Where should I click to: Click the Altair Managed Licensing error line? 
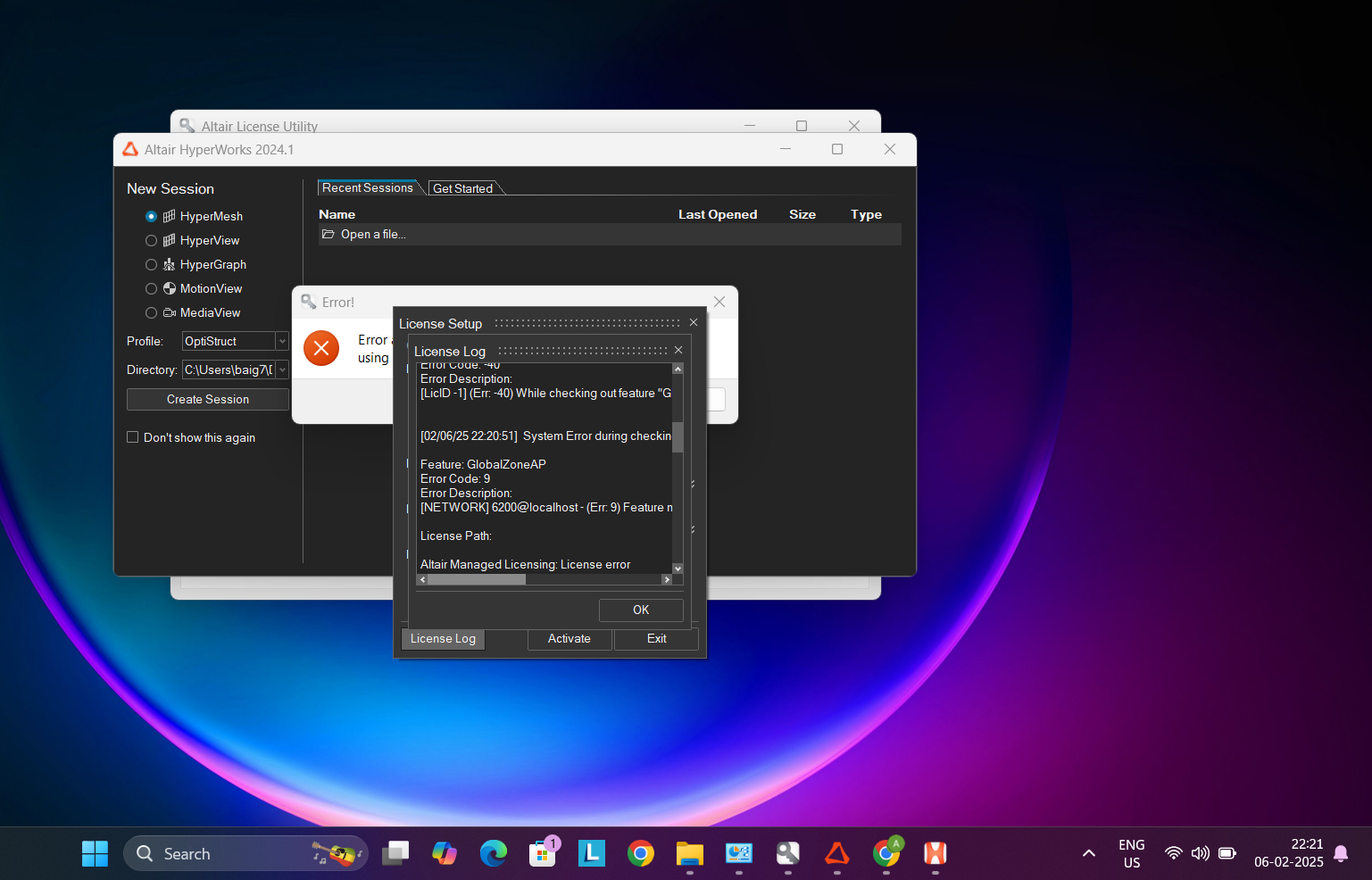pos(525,564)
